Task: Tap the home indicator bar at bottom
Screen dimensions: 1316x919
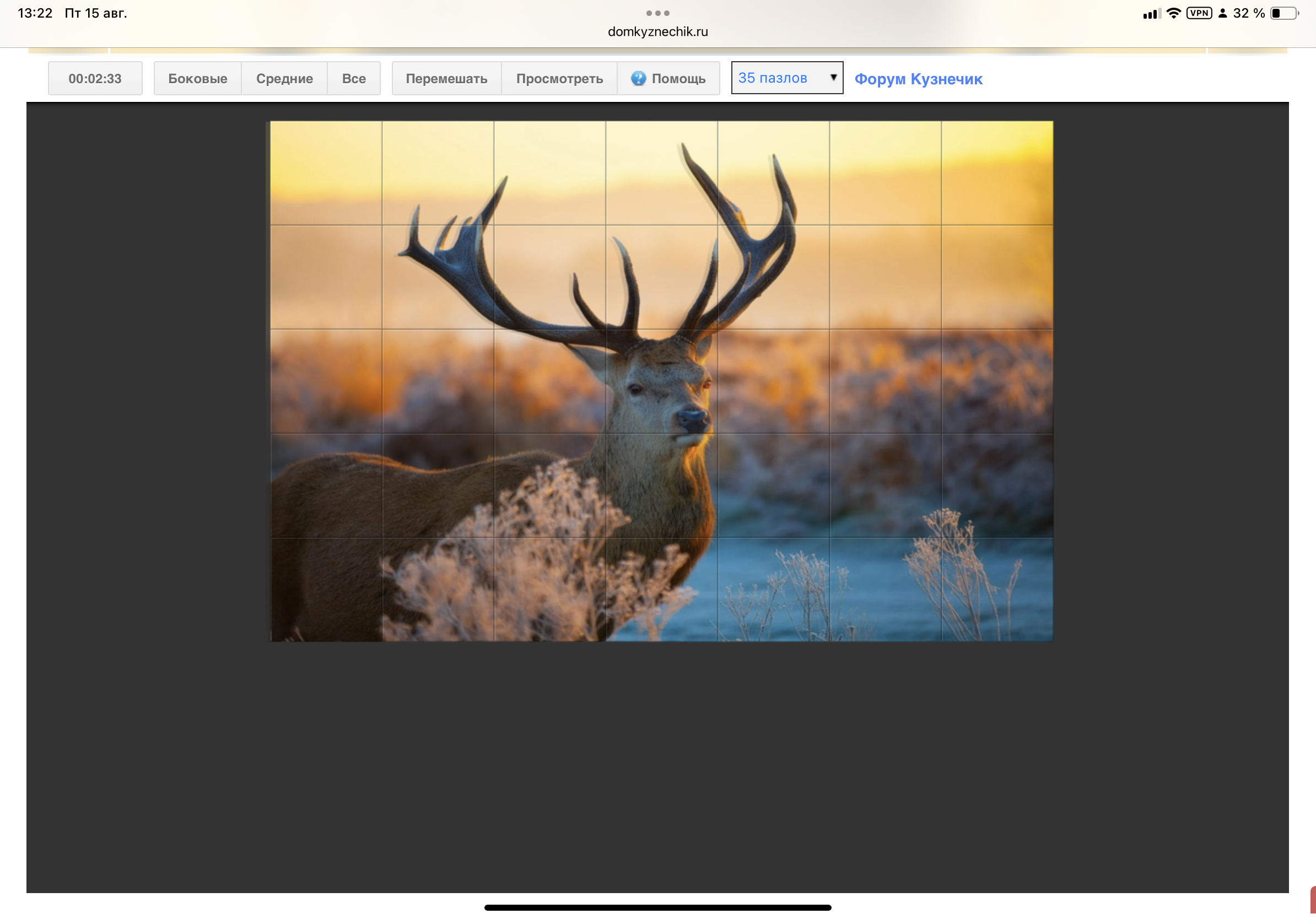Action: [658, 907]
